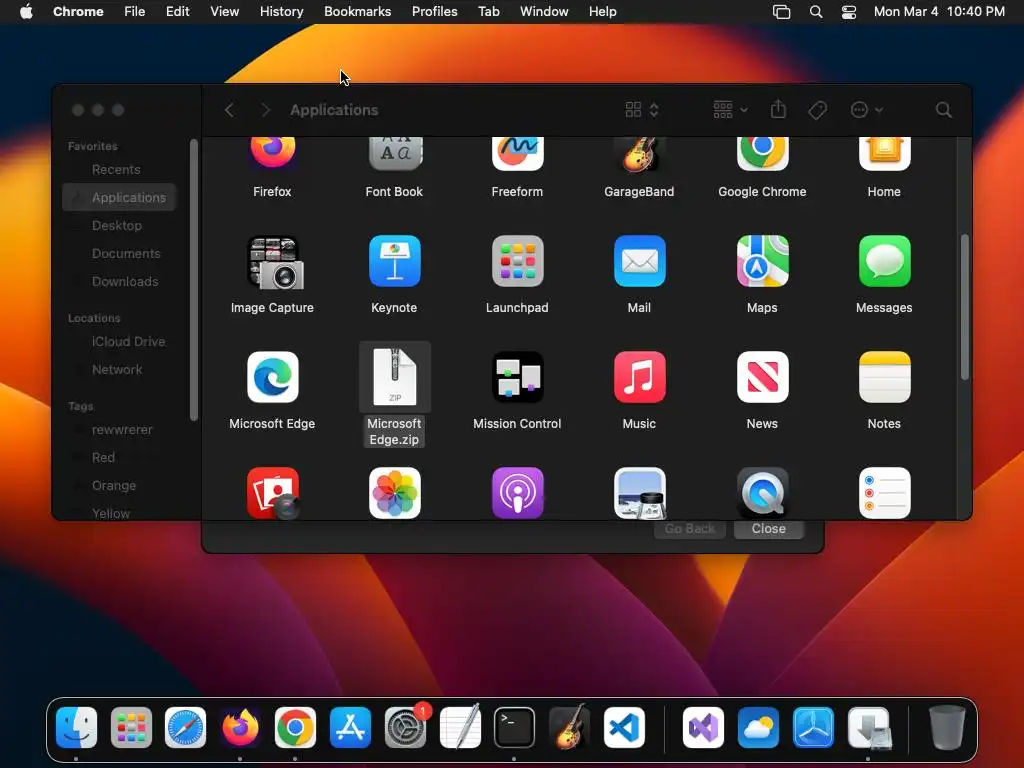Screen dimensions: 1024x768
Task: Open the Trash in the Dock
Action: [x=947, y=728]
